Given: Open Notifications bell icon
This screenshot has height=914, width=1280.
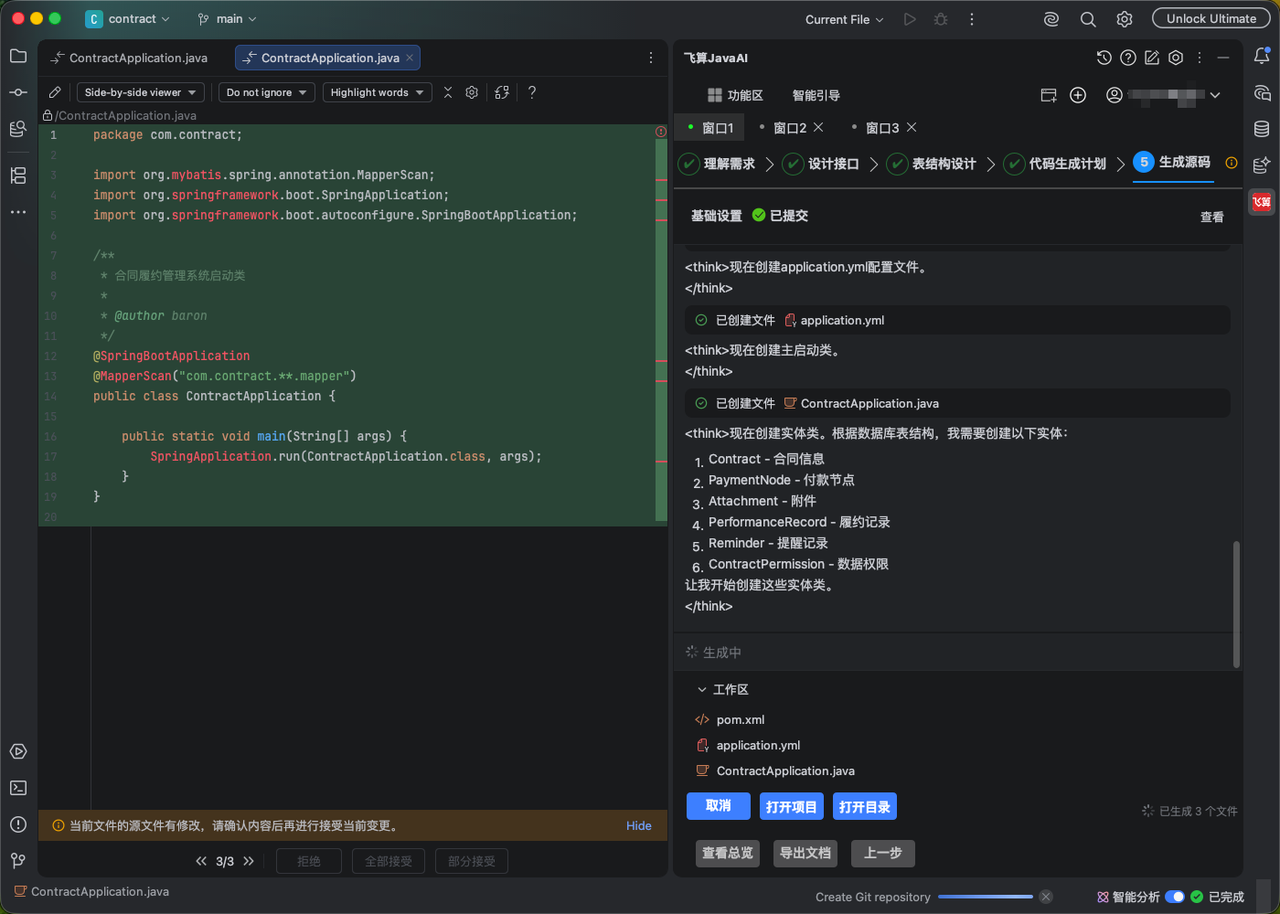Looking at the screenshot, I should tap(1262, 56).
